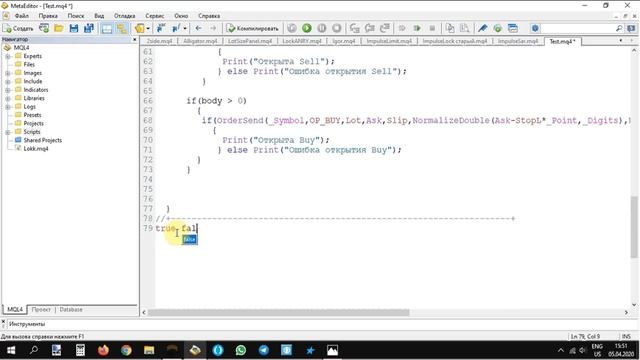
Task: Select Shared Projects in Navigator
Action: coord(42,140)
